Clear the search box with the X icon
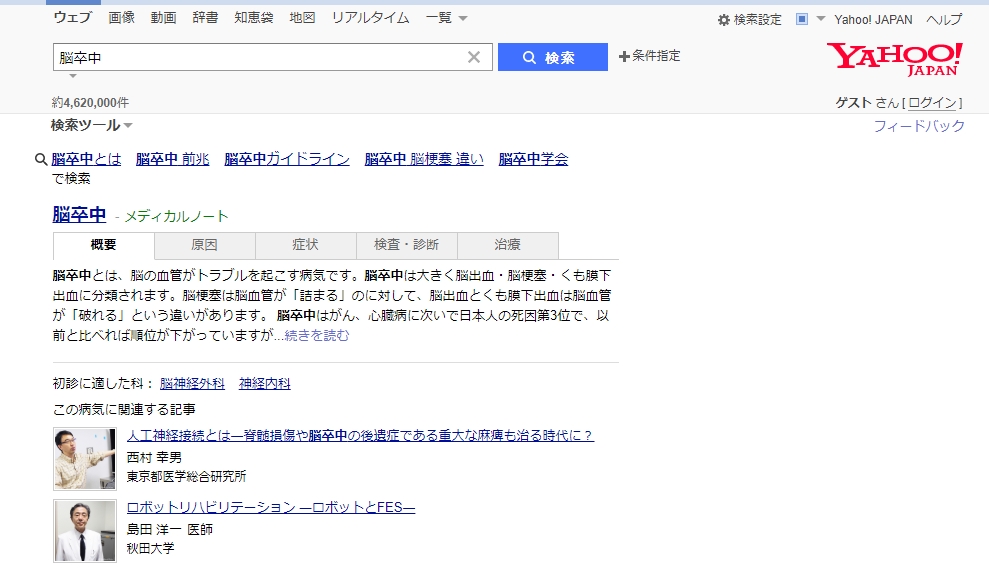This screenshot has height=568, width=989. click(x=474, y=57)
